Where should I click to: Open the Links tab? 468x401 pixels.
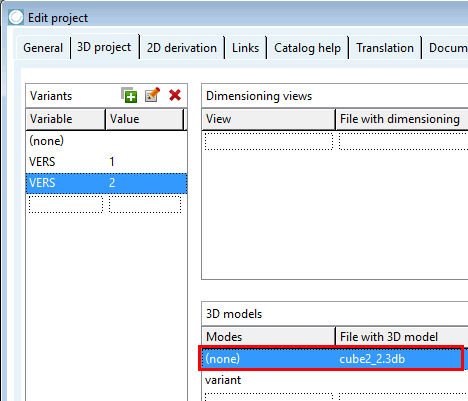[x=245, y=48]
